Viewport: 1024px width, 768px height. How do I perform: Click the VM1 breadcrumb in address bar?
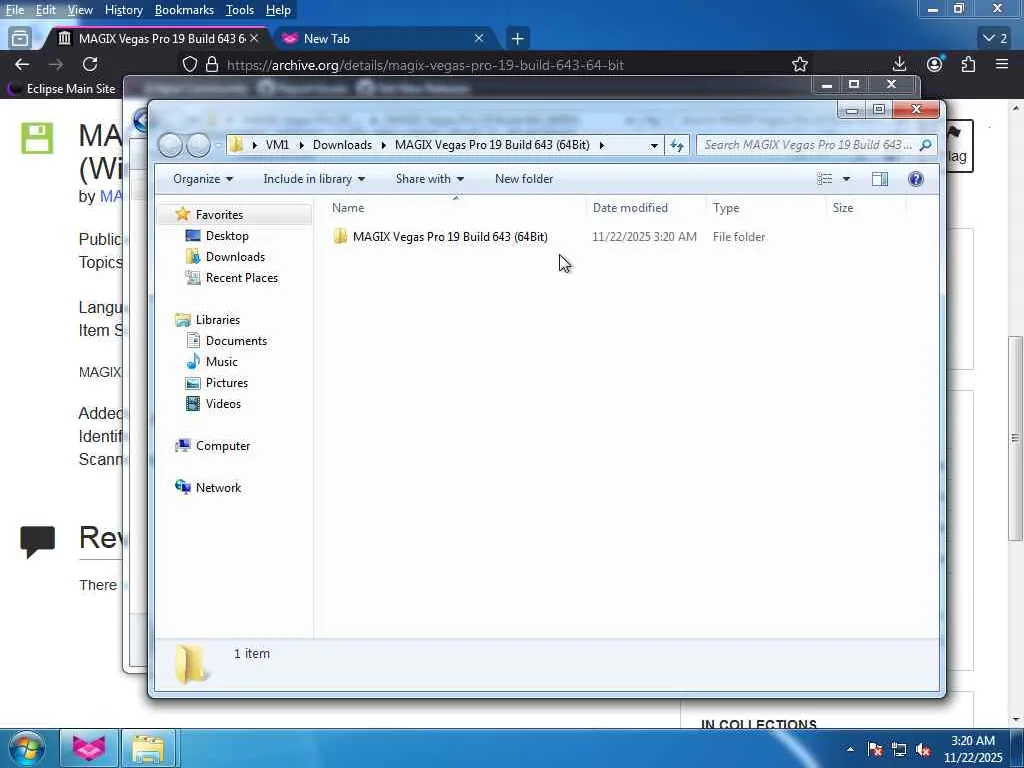tap(277, 145)
